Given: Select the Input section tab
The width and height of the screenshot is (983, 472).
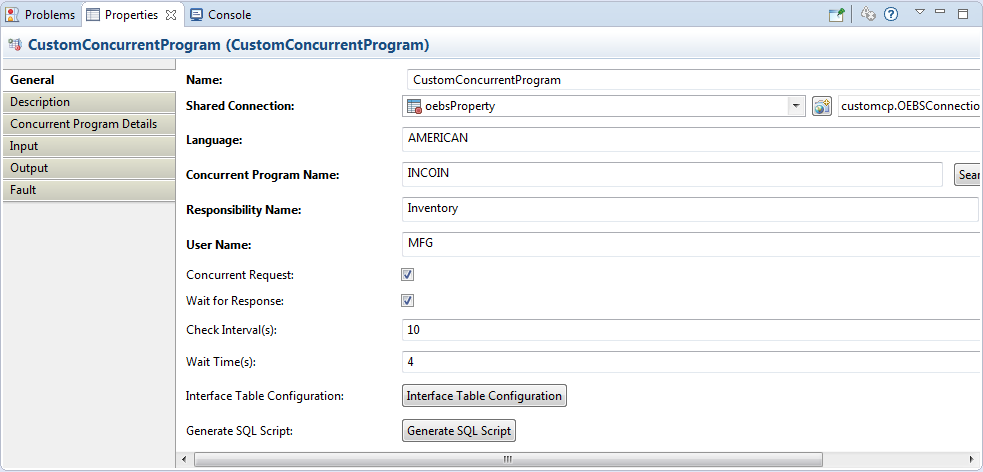Looking at the screenshot, I should 24,146.
